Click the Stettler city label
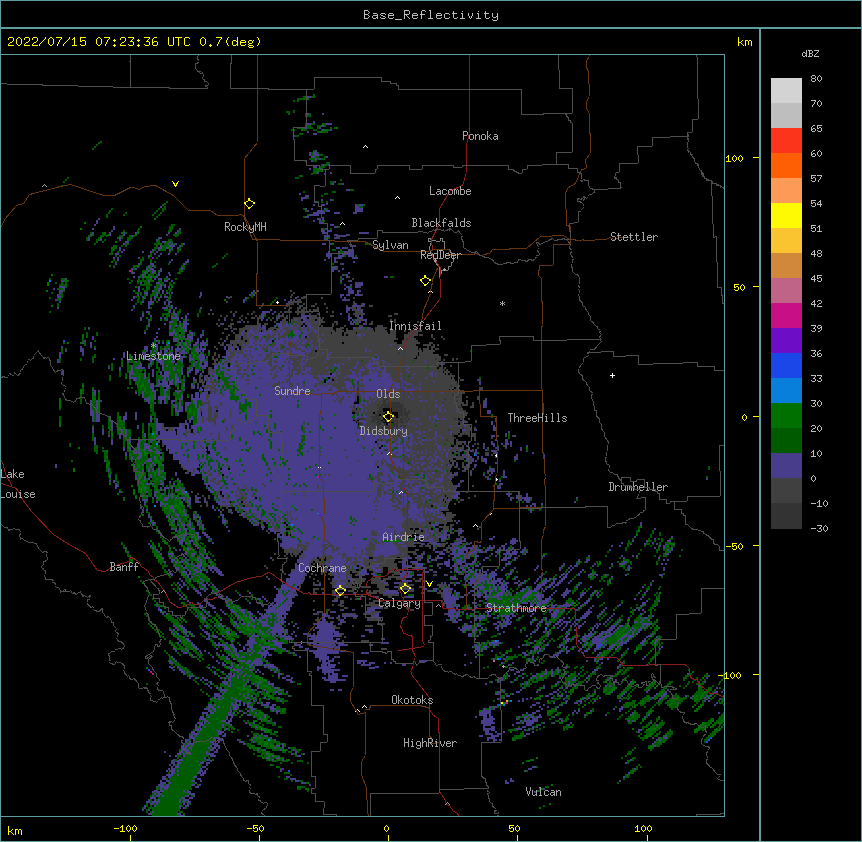The height and width of the screenshot is (842, 862). pyautogui.click(x=634, y=237)
